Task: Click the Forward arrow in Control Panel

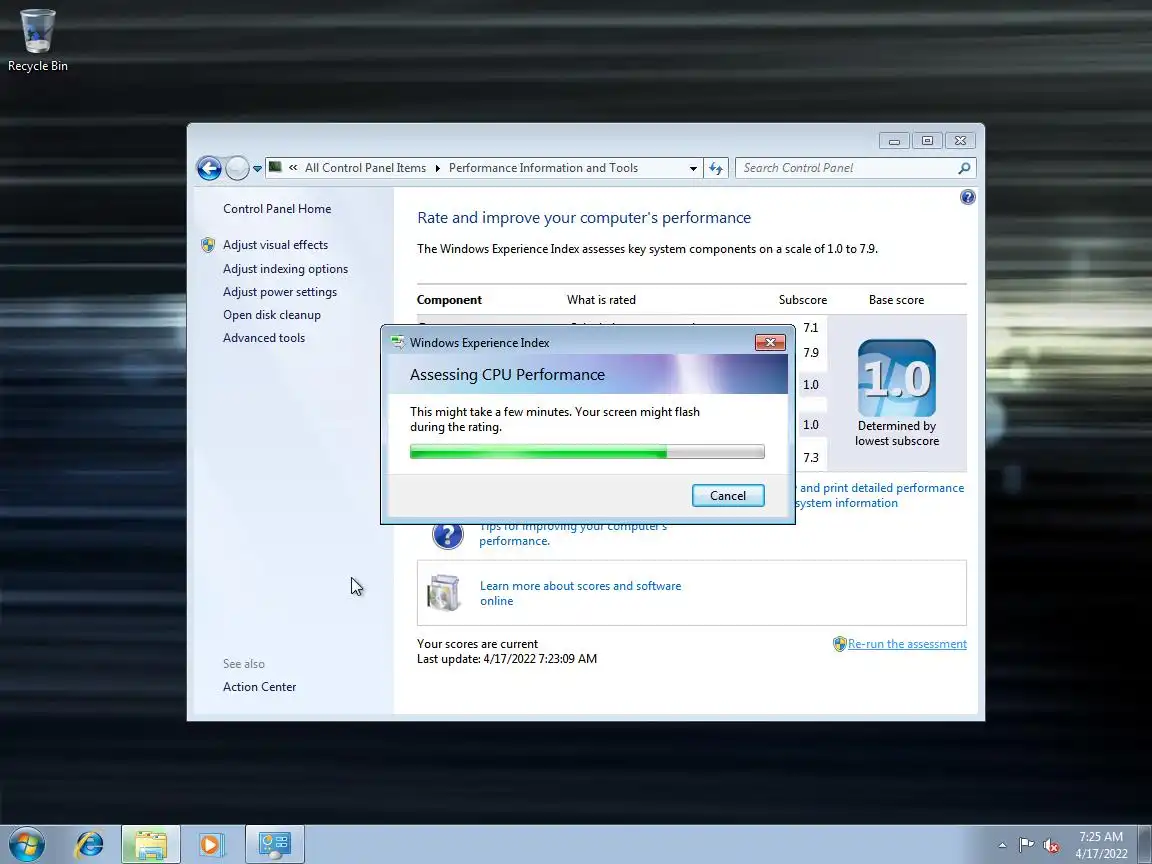Action: click(x=237, y=168)
